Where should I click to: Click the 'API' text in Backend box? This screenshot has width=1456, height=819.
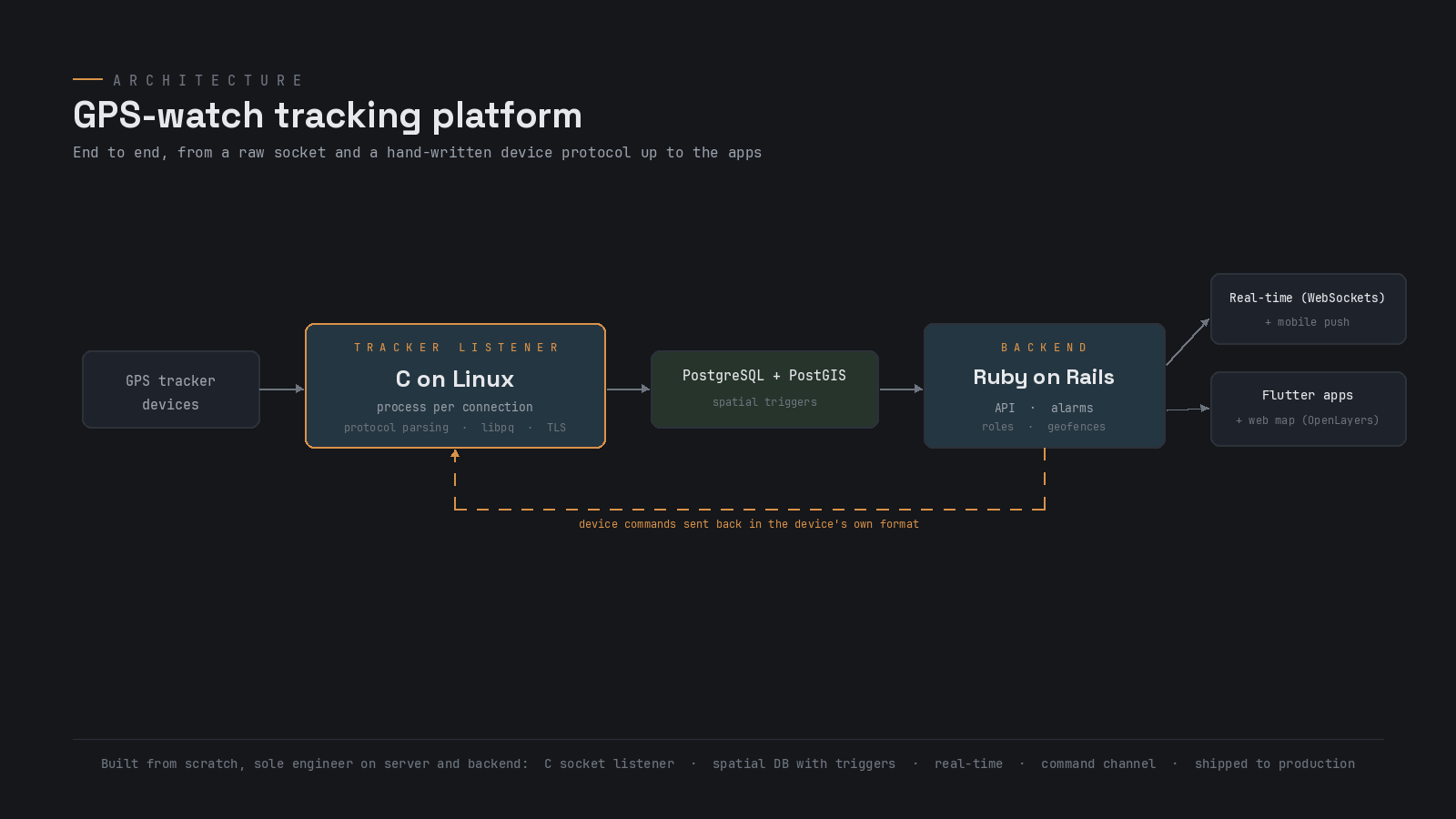click(x=1005, y=408)
